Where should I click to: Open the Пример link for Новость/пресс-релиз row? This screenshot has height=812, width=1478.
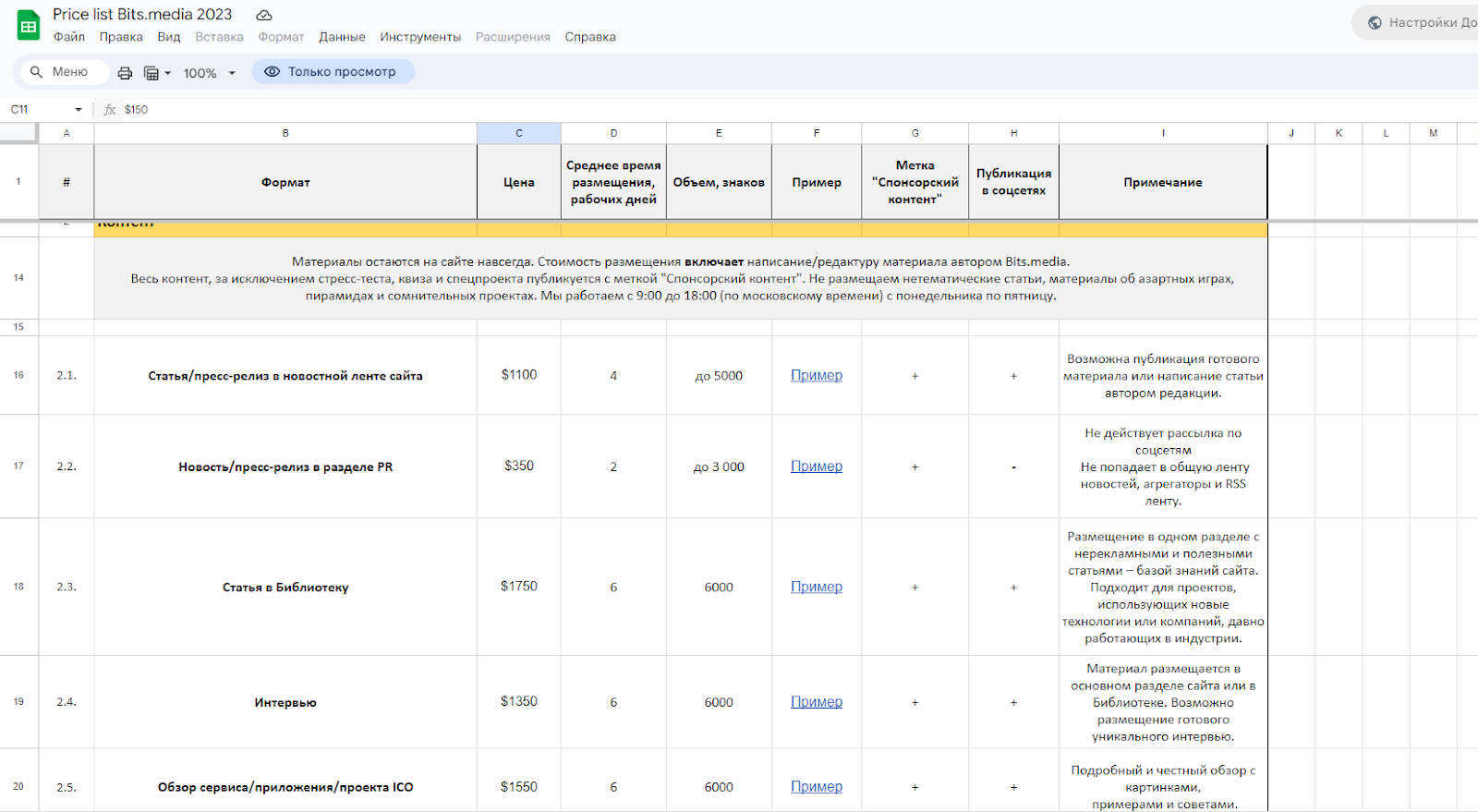pos(817,467)
